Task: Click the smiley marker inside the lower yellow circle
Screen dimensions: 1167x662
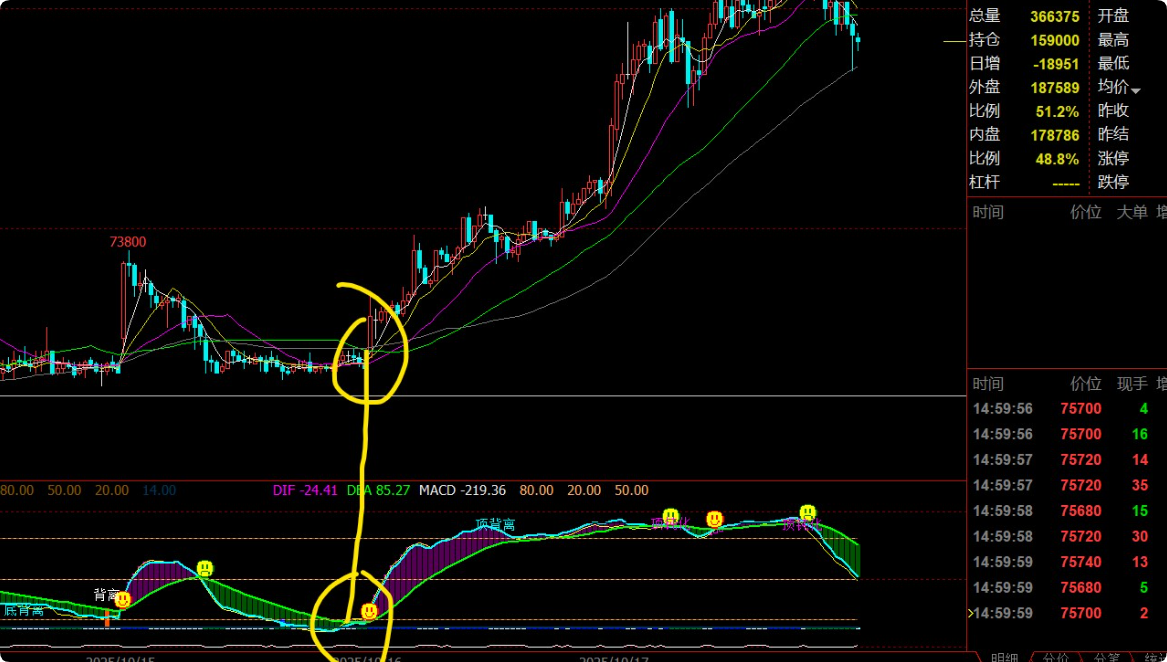Action: click(369, 610)
